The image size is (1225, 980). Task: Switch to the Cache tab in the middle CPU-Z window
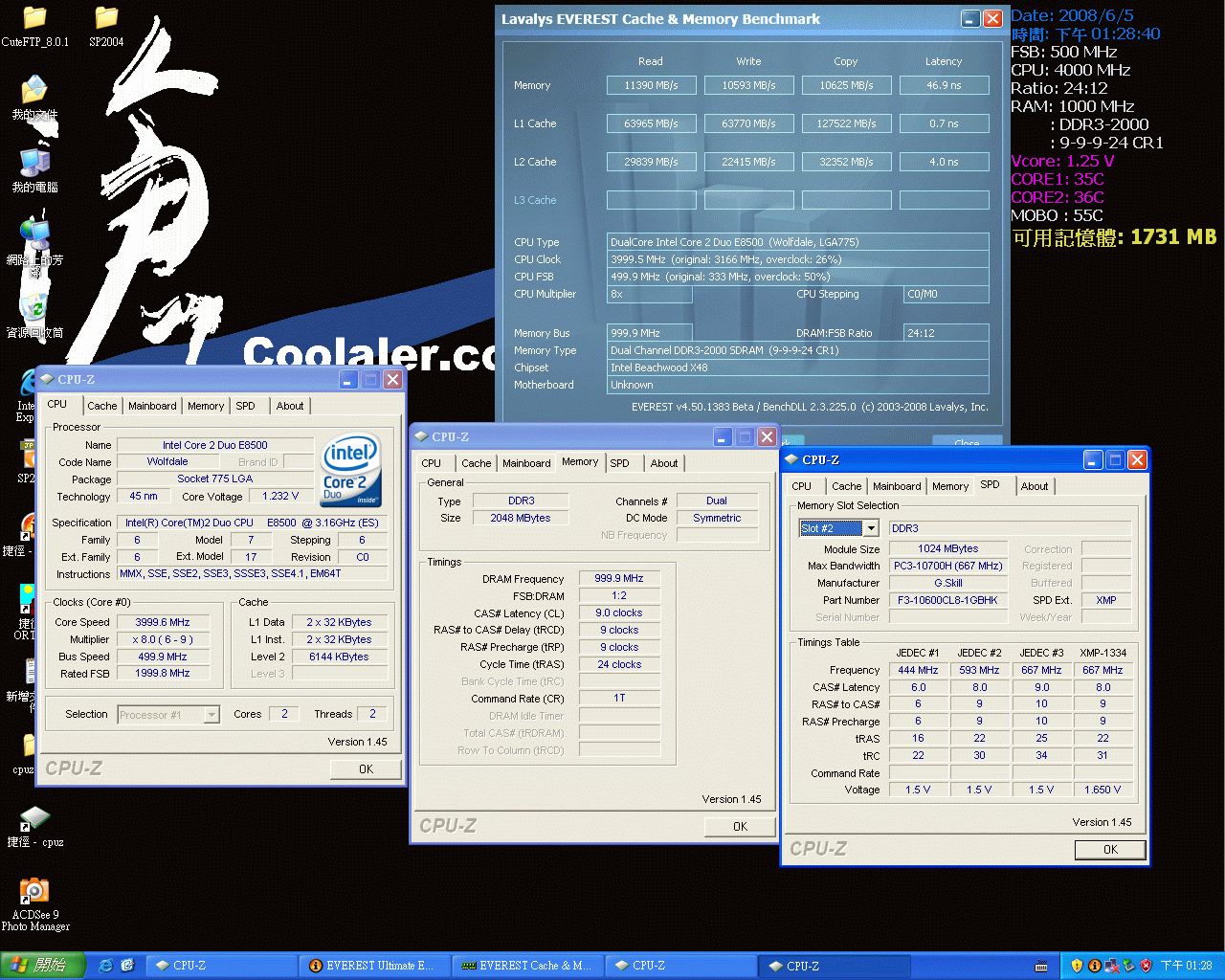[476, 463]
